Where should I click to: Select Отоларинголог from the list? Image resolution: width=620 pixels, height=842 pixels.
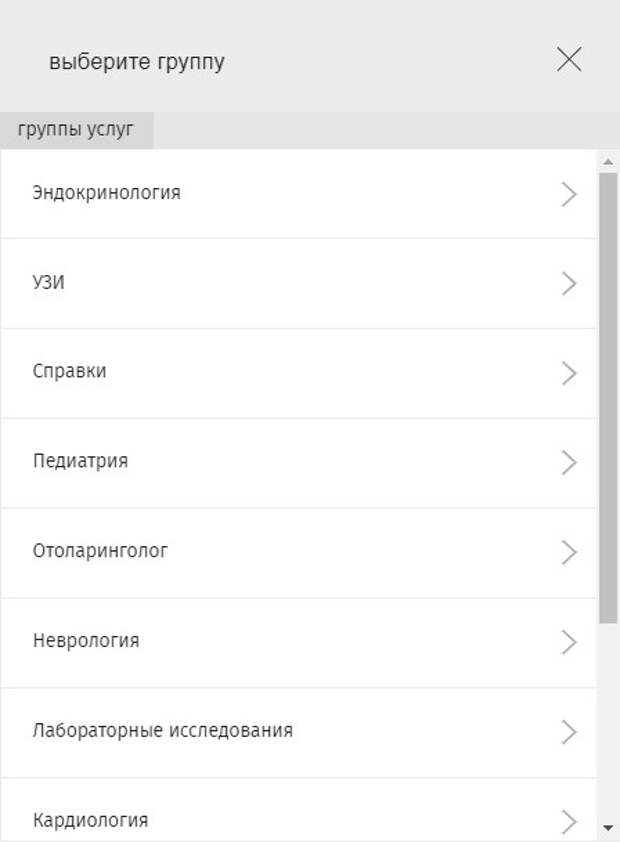100,551
